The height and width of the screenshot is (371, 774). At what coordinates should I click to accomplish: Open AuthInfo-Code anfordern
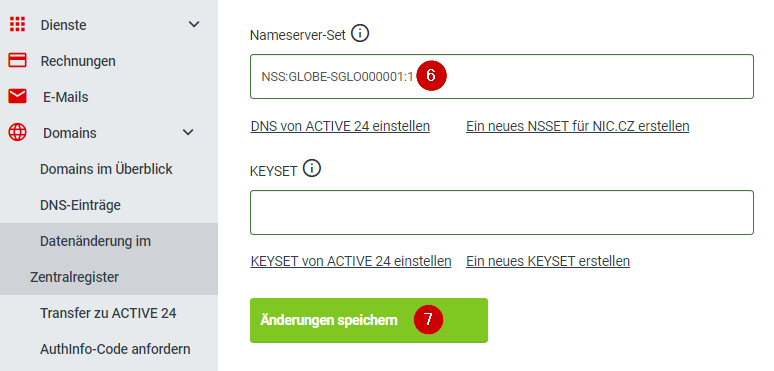(115, 349)
